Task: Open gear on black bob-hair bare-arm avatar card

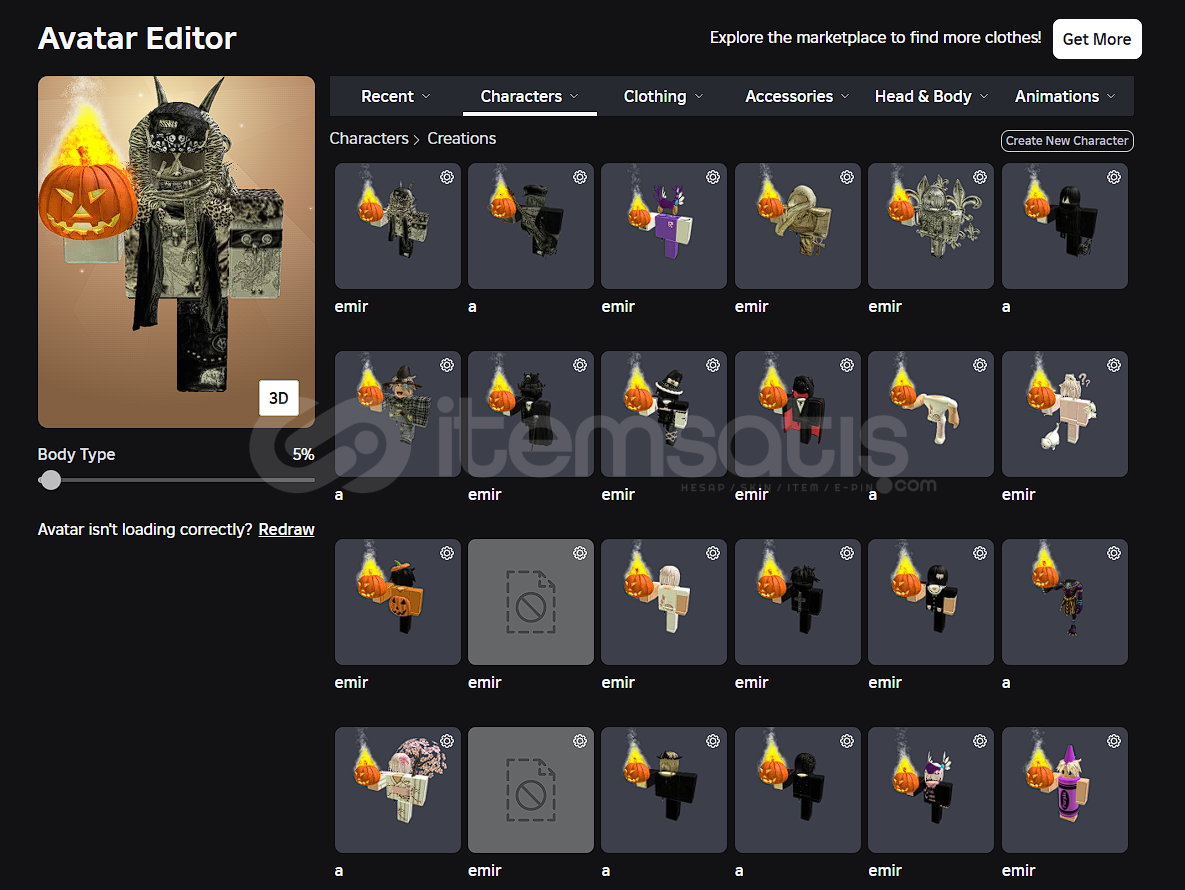Action: [979, 554]
